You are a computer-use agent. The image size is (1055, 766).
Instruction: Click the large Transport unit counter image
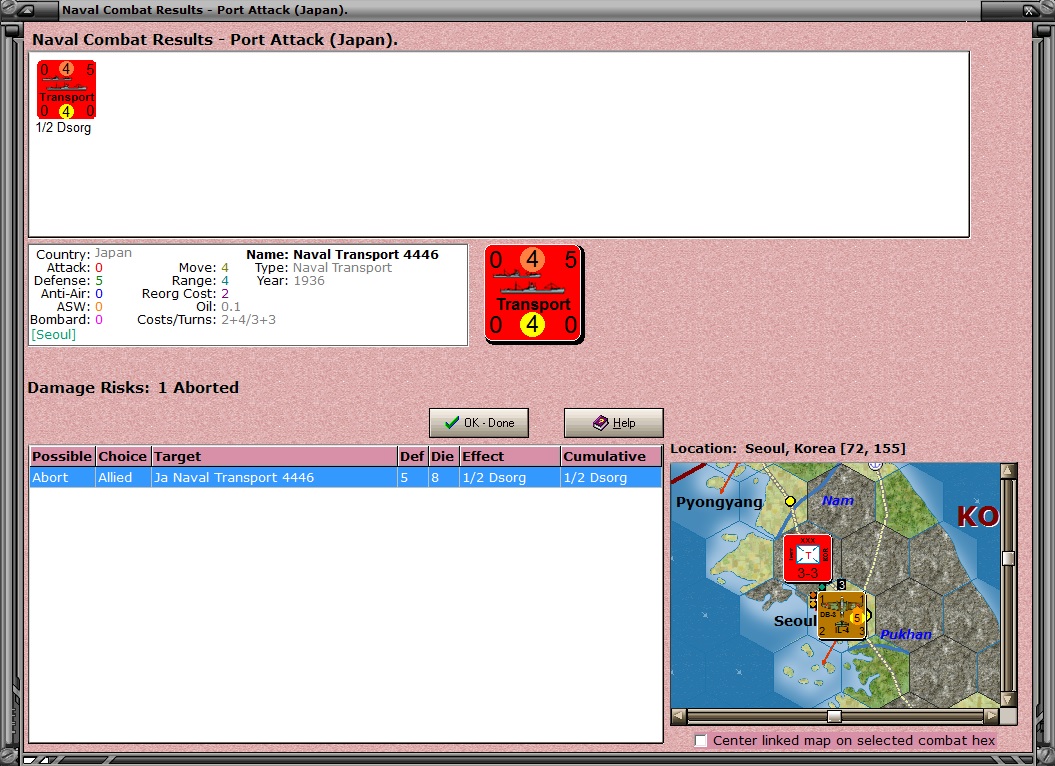pos(534,293)
